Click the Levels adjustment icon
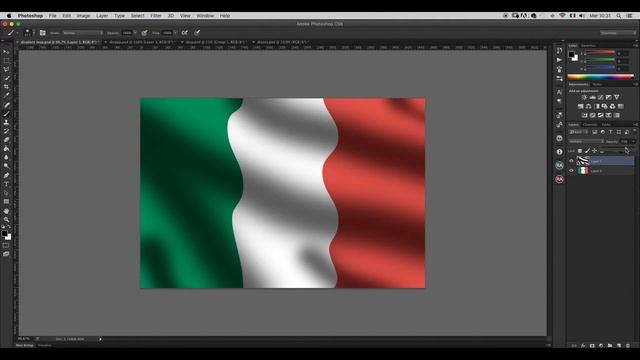This screenshot has height=360, width=640. [x=592, y=98]
